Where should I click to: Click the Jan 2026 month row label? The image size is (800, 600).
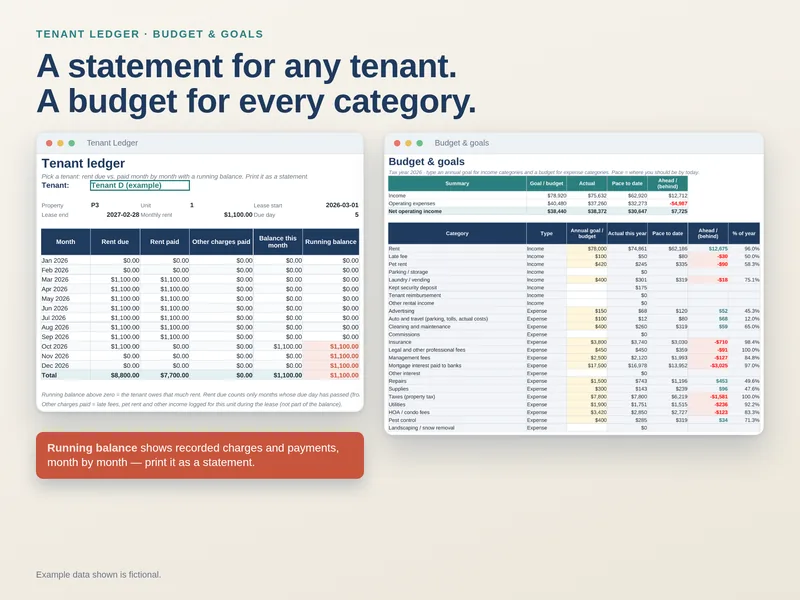point(55,260)
